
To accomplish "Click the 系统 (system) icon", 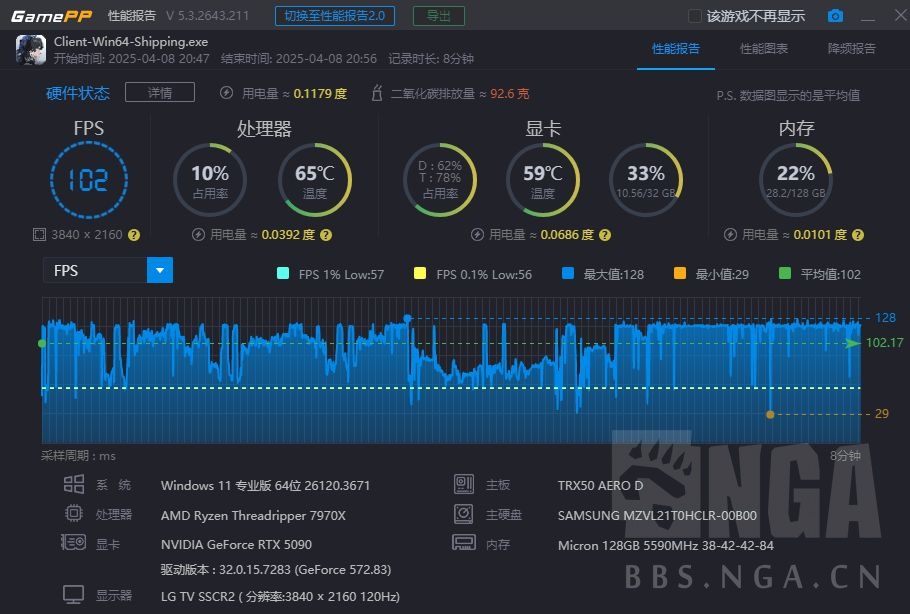I will [72, 484].
